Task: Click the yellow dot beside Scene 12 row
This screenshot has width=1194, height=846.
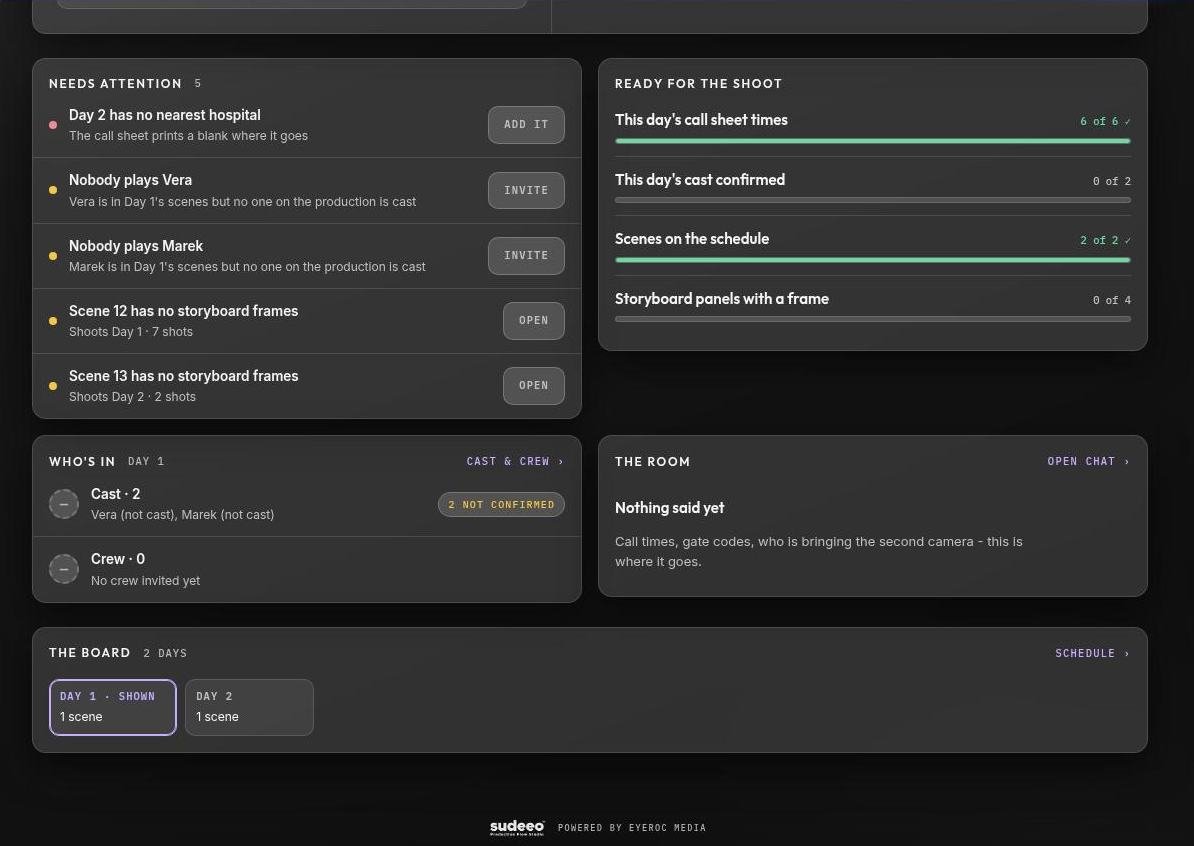Action: tap(53, 321)
